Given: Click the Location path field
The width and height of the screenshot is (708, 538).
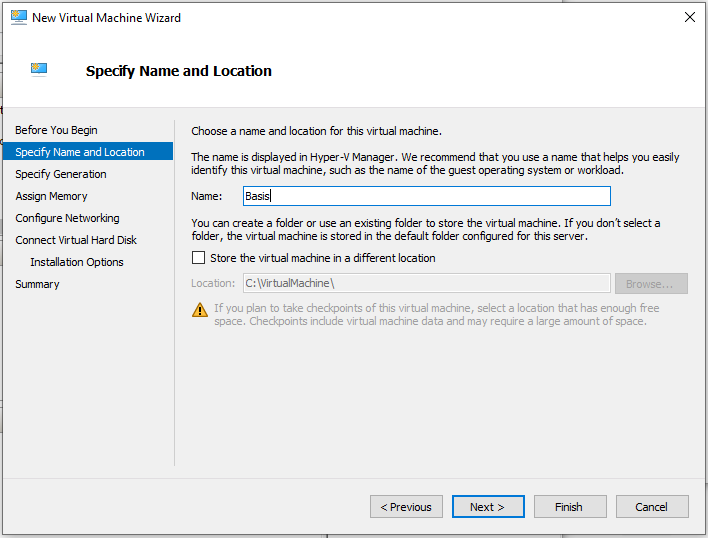Looking at the screenshot, I should 427,283.
